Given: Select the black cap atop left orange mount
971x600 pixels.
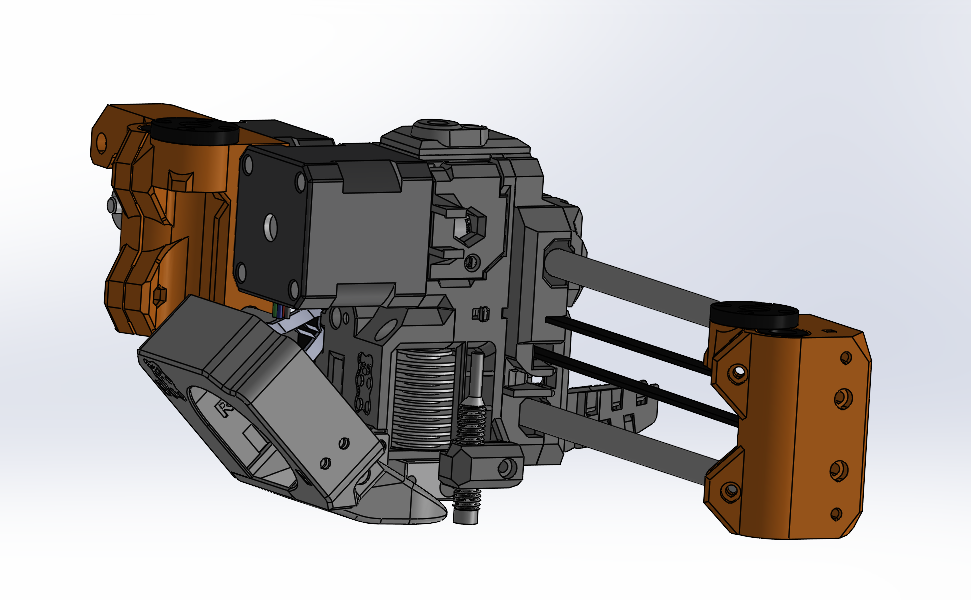Looking at the screenshot, I should (x=194, y=130).
